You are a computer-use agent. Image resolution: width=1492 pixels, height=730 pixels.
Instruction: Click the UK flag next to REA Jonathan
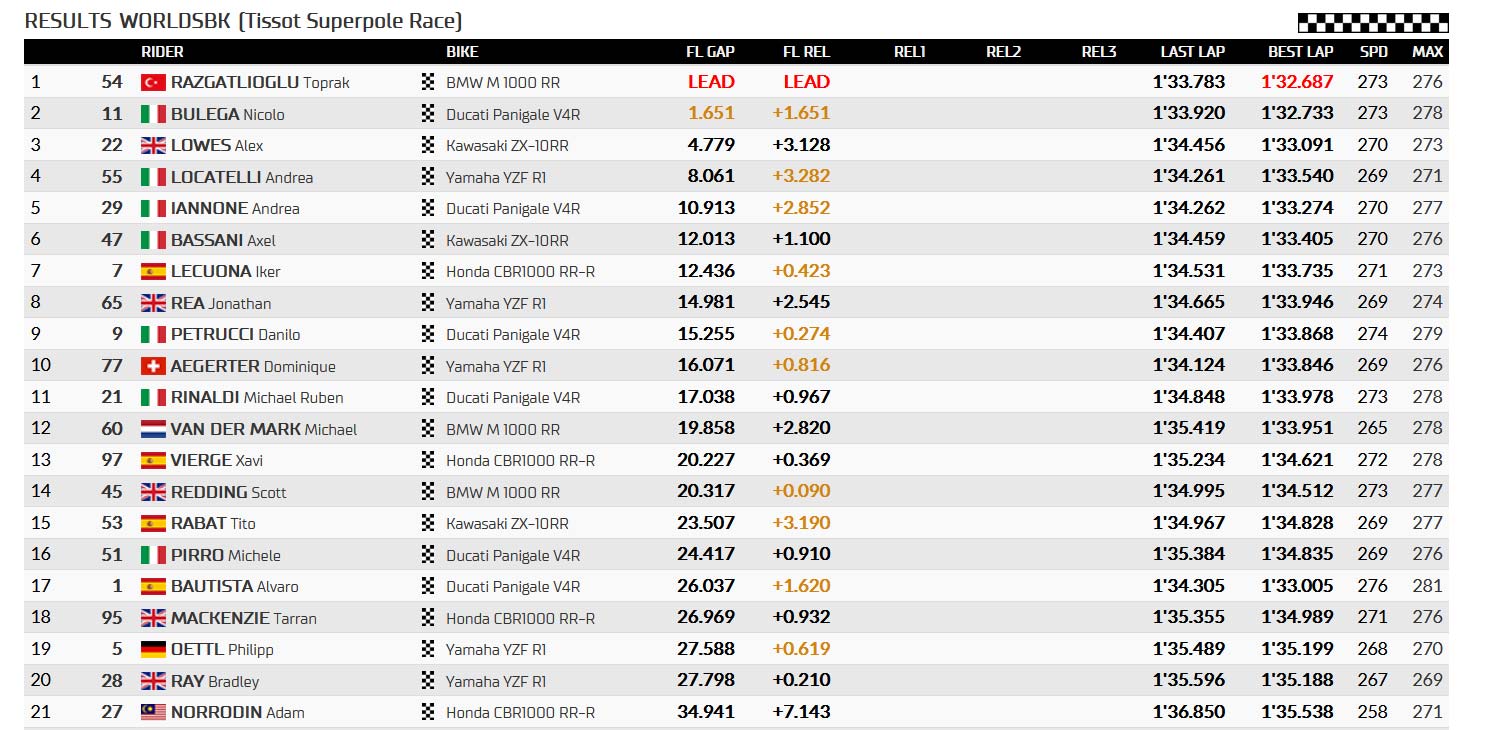[153, 303]
